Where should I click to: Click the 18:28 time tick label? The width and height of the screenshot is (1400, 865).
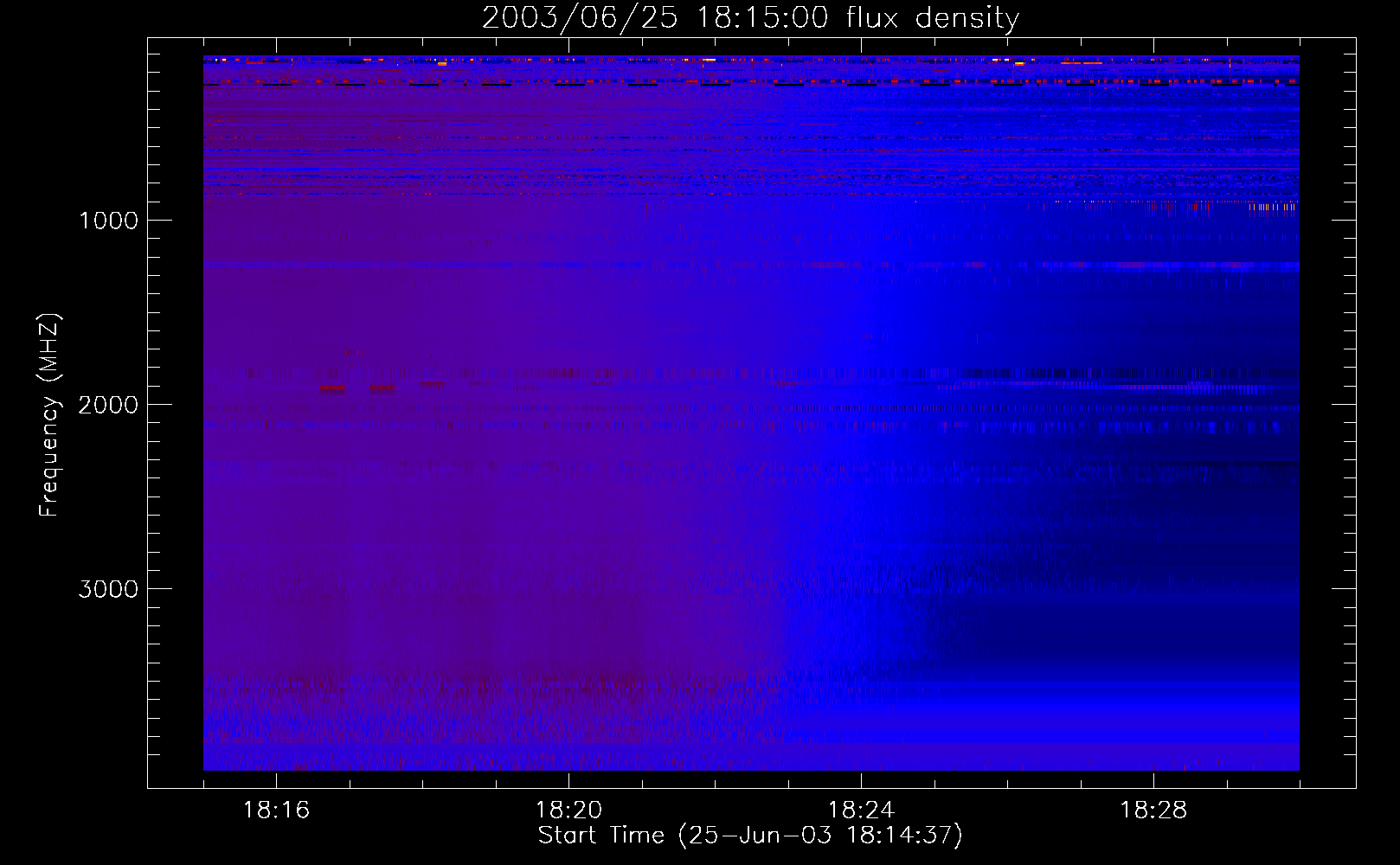[1153, 811]
